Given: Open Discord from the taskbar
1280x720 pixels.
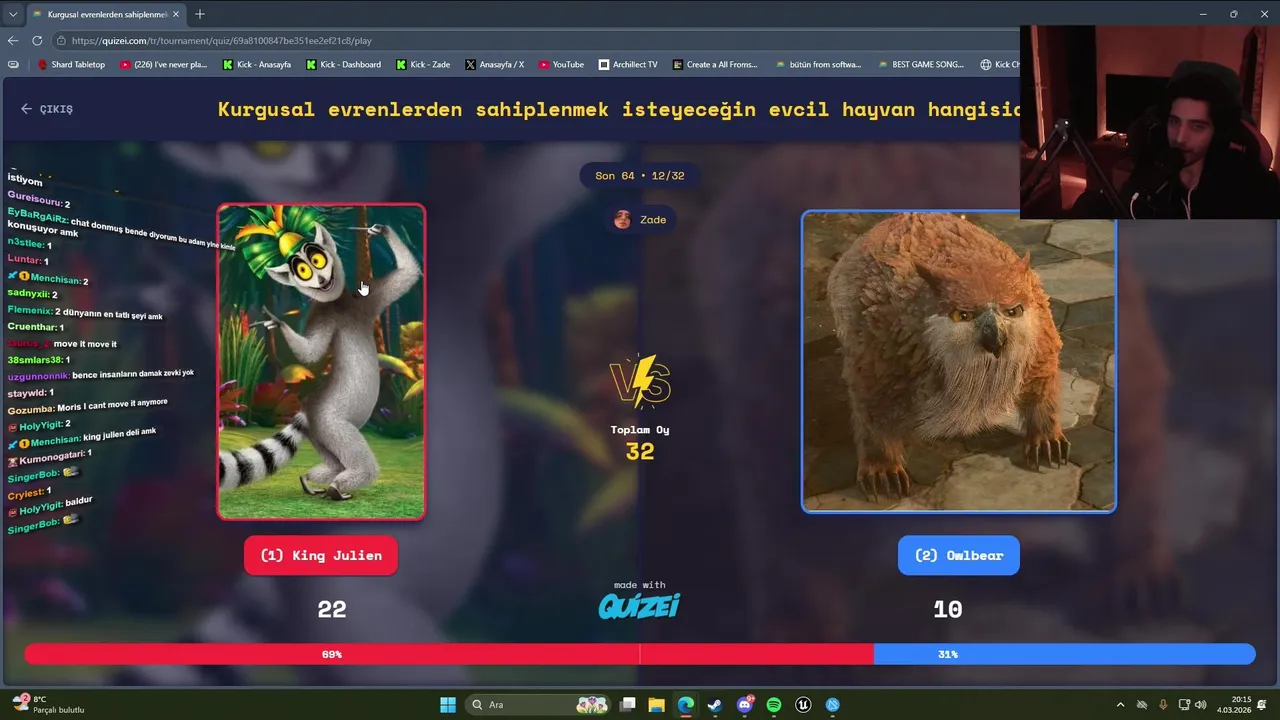Looking at the screenshot, I should tap(744, 705).
